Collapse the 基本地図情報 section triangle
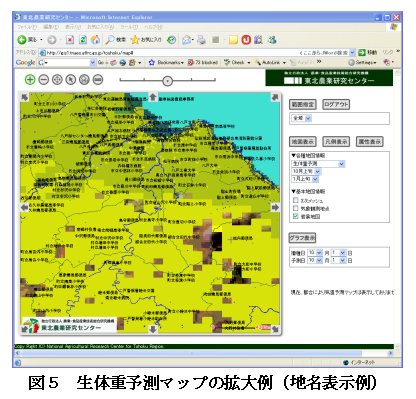 click(x=294, y=192)
